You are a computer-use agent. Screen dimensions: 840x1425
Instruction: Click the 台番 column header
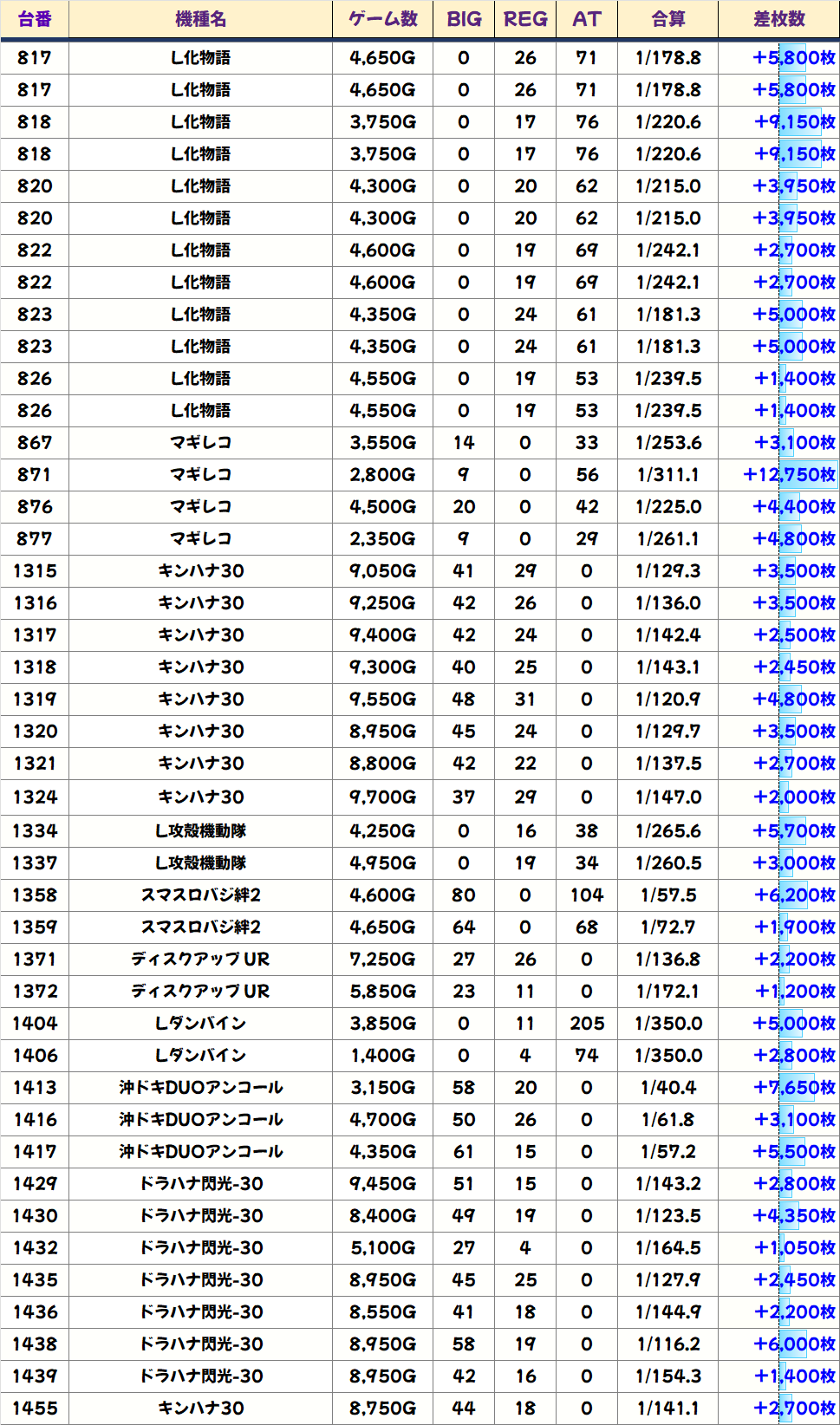coord(35,19)
